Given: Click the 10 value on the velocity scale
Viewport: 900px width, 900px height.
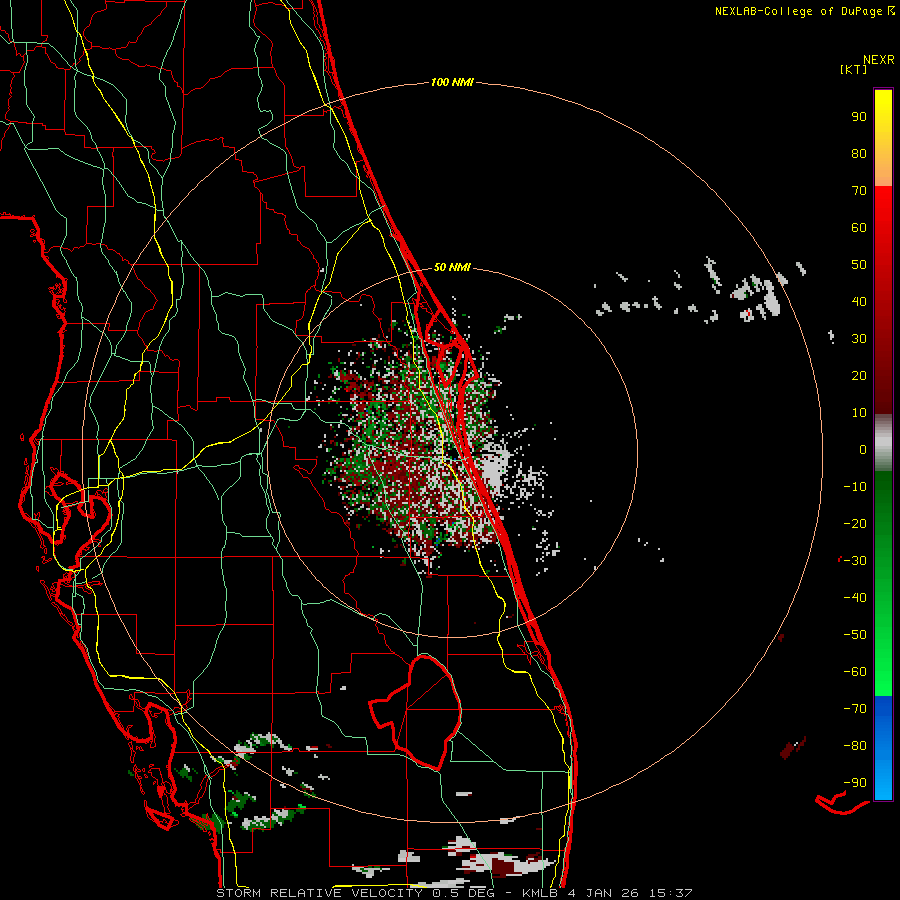Looking at the screenshot, I should [859, 413].
